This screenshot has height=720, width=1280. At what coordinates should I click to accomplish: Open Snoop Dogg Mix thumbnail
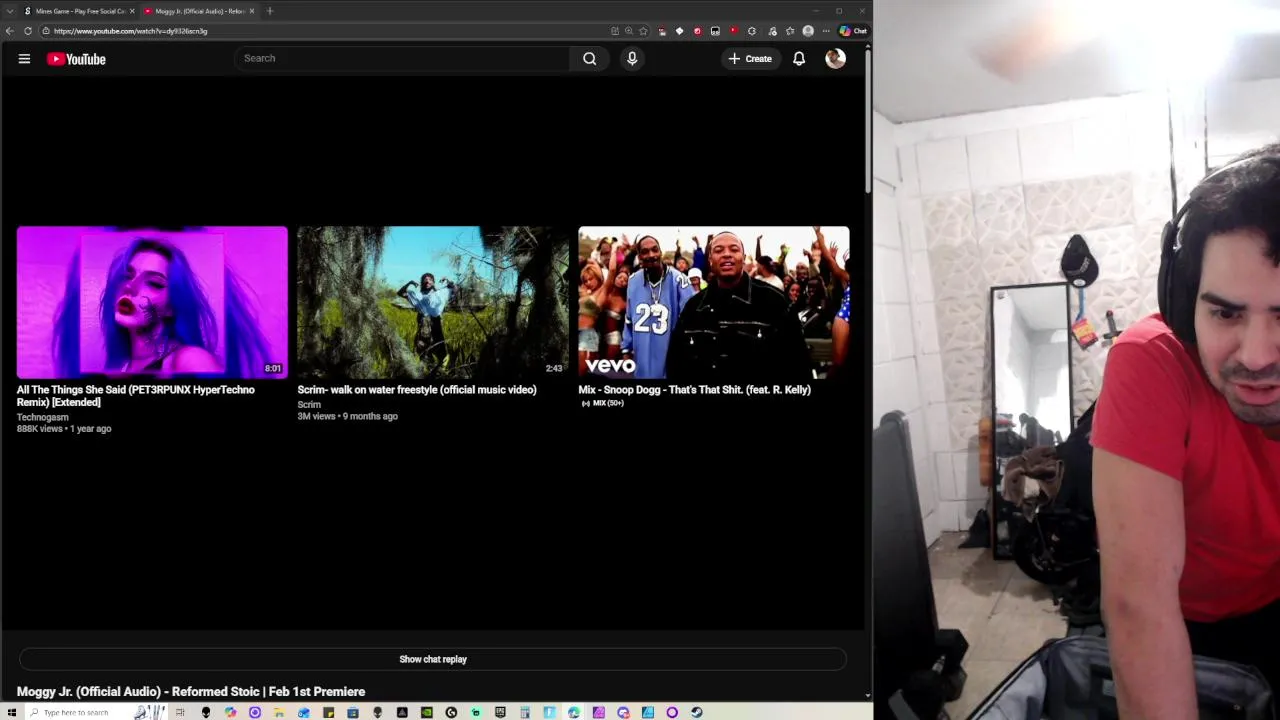pos(714,302)
